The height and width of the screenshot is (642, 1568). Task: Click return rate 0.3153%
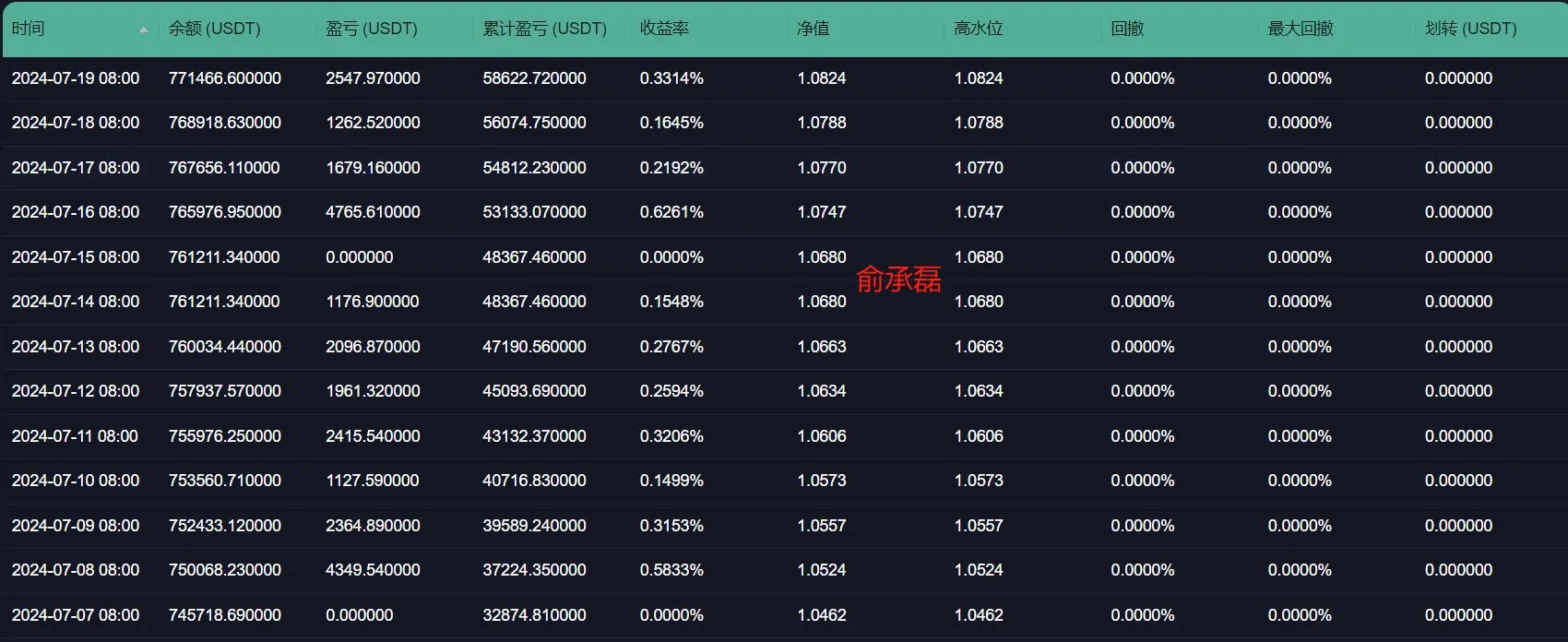coord(671,526)
